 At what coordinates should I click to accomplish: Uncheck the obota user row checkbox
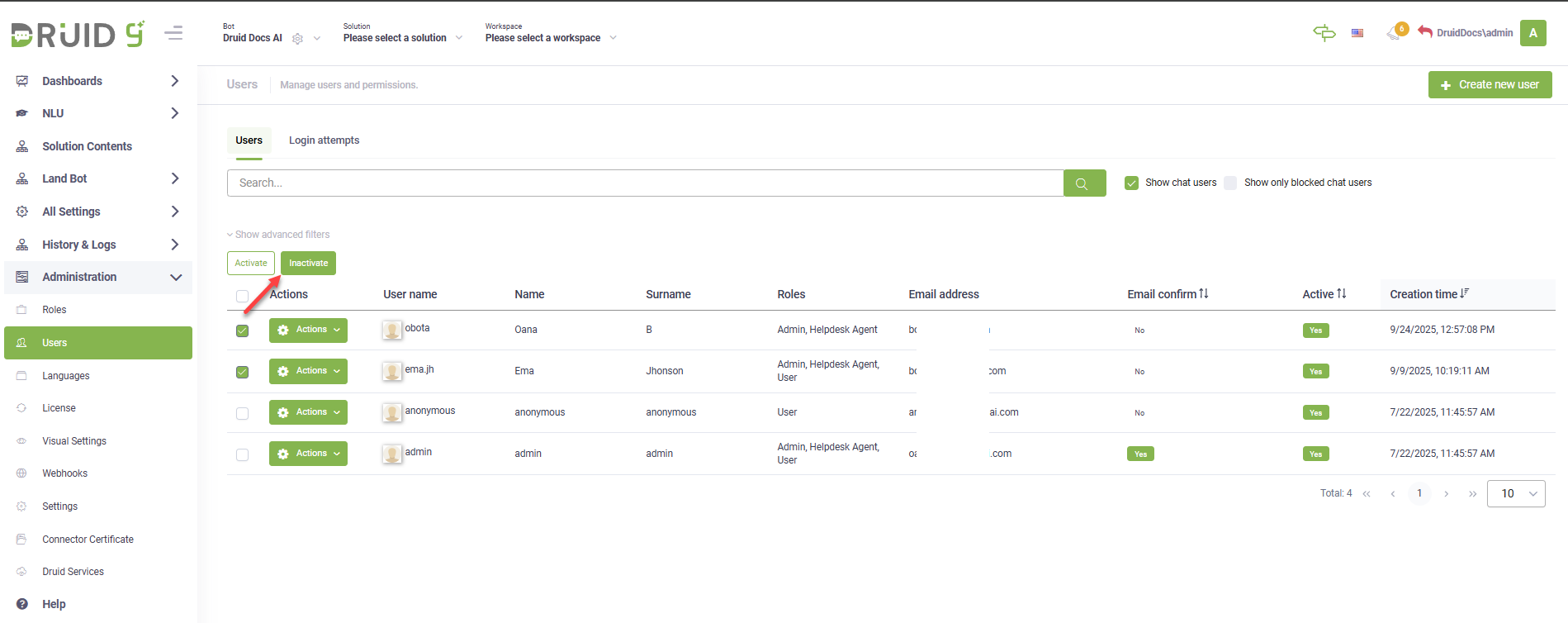tap(242, 331)
